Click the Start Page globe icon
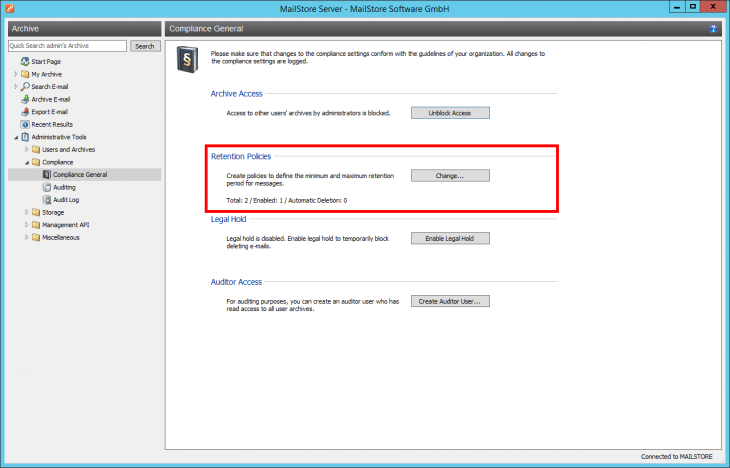Image resolution: width=730 pixels, height=468 pixels. (25, 61)
